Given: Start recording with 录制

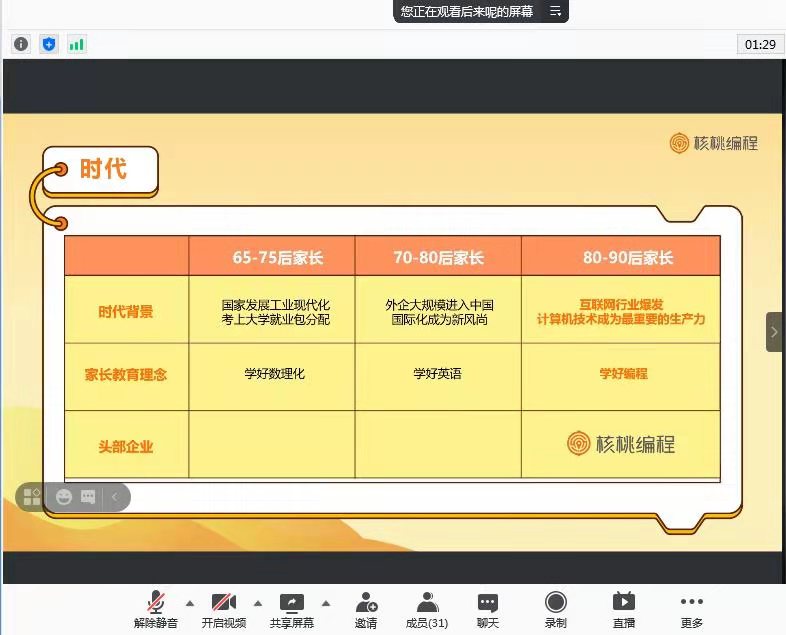Looking at the screenshot, I should pos(555,609).
